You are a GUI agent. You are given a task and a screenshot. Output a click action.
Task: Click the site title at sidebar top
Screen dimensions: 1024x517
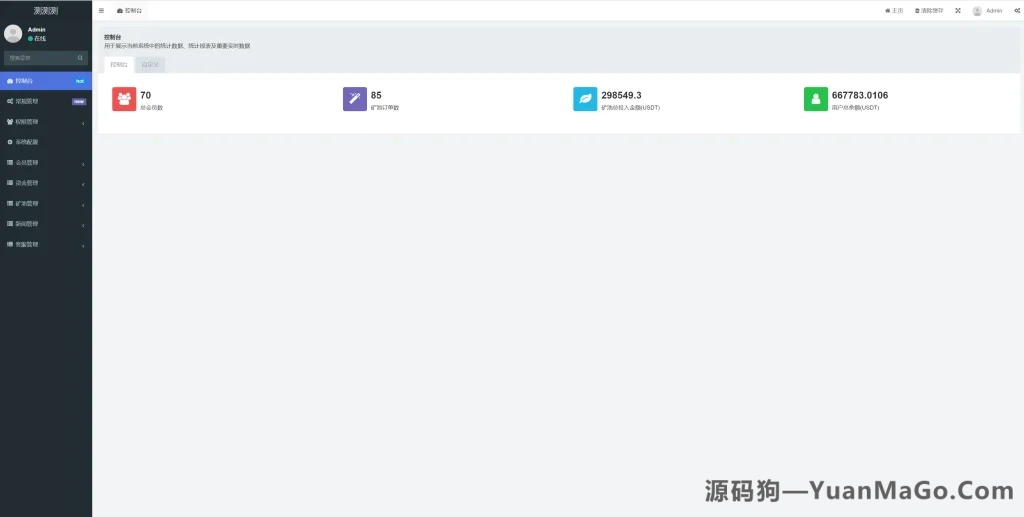pyautogui.click(x=46, y=10)
